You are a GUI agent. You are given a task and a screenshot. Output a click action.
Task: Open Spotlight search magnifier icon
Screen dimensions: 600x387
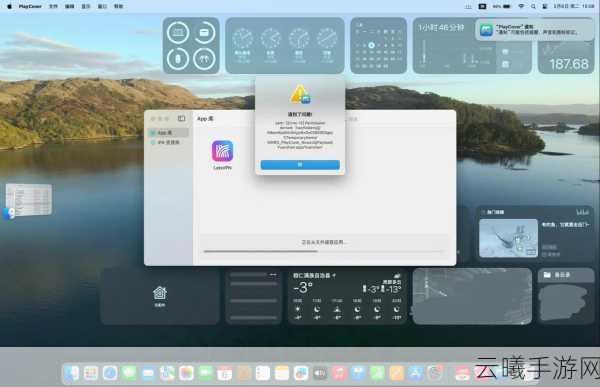tap(533, 6)
